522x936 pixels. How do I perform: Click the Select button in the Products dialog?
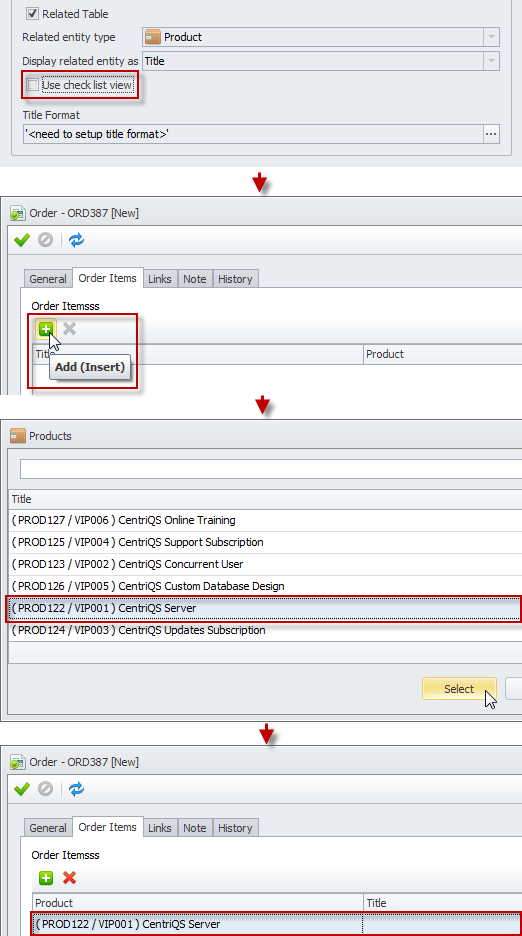click(459, 689)
